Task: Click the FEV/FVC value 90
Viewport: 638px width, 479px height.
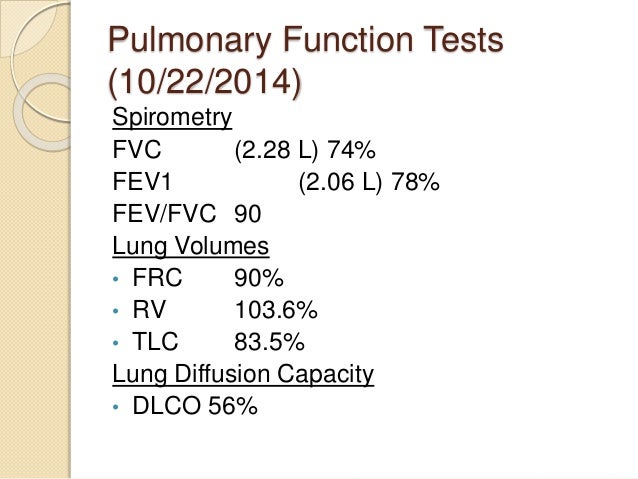Action: pos(247,214)
